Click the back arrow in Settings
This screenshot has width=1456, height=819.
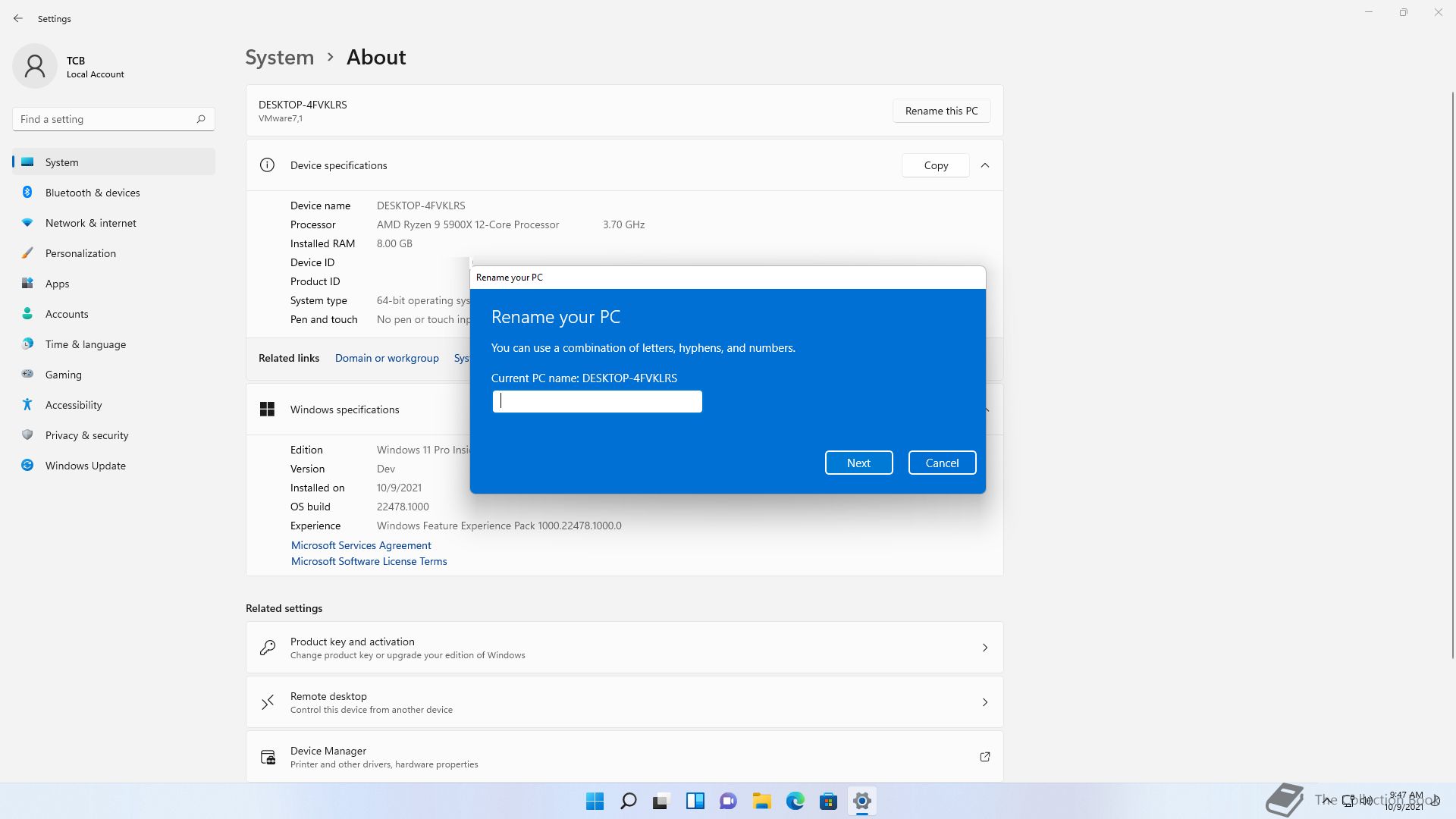(x=18, y=18)
